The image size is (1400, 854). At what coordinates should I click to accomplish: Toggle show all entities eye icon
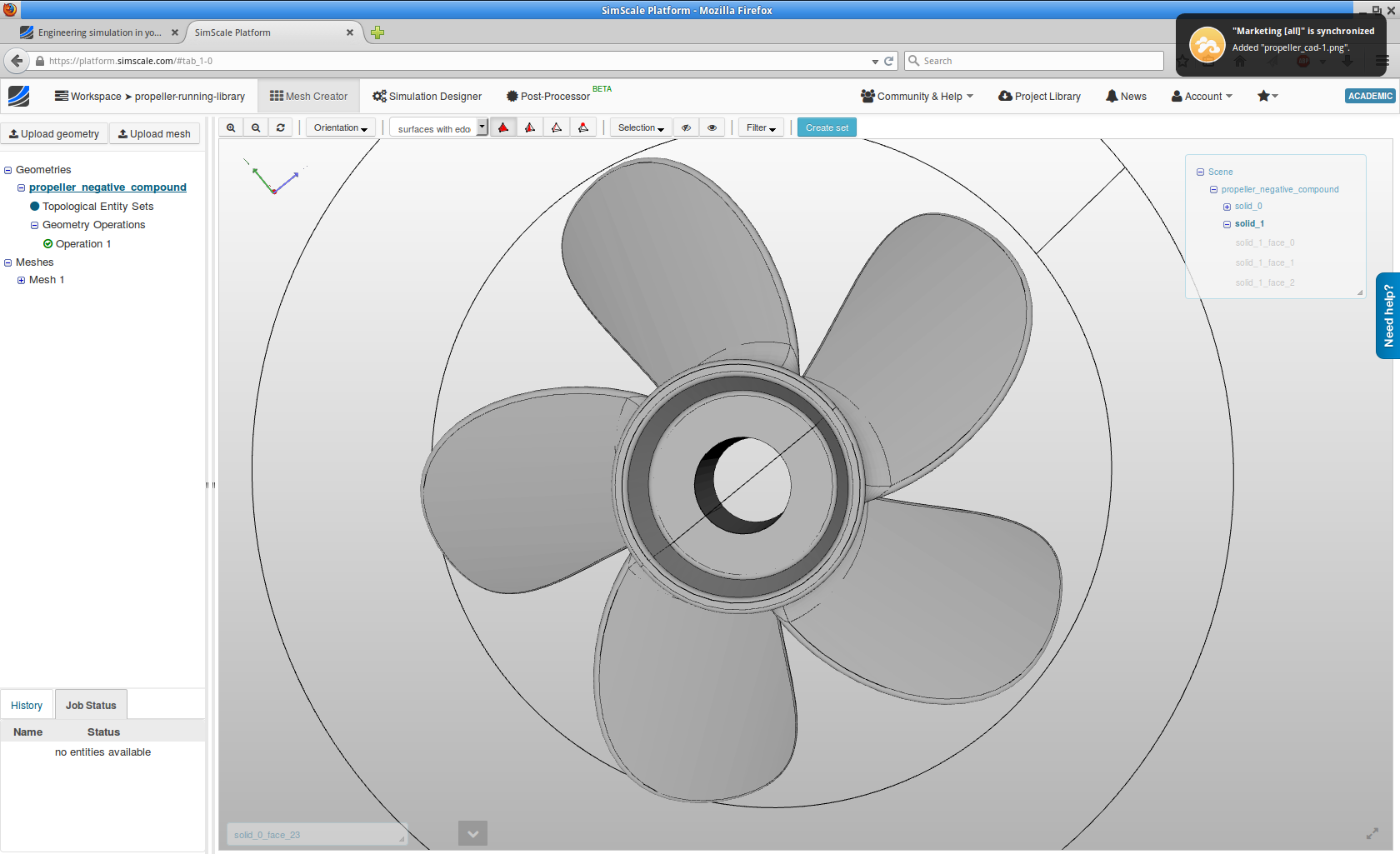point(712,127)
